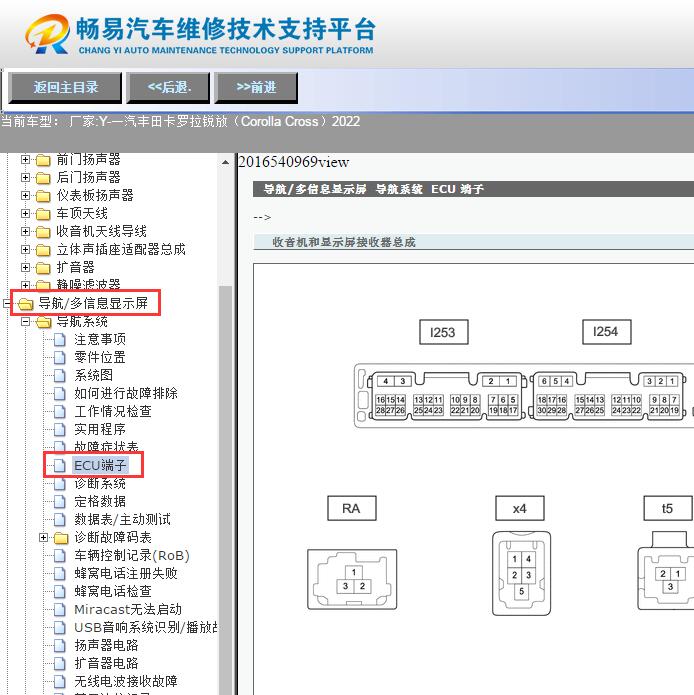694x695 pixels.
Task: Open the 蜂窝电话注册失败 page
Action: (126, 574)
